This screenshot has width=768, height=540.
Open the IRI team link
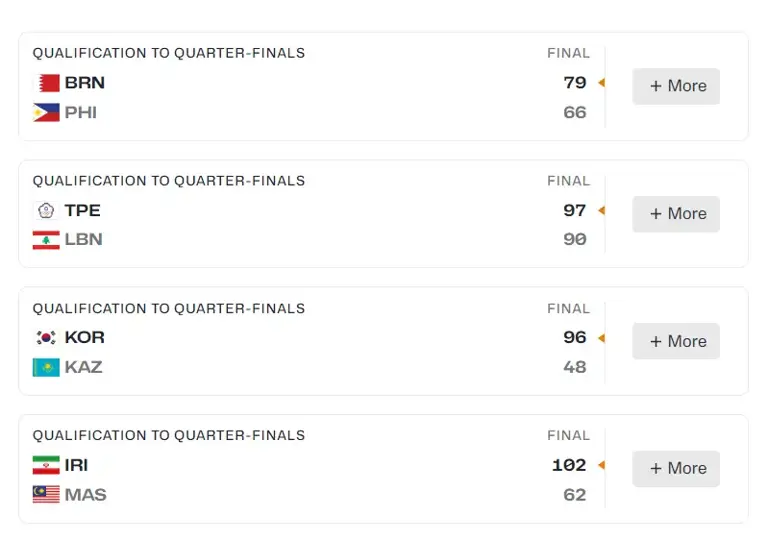[77, 465]
